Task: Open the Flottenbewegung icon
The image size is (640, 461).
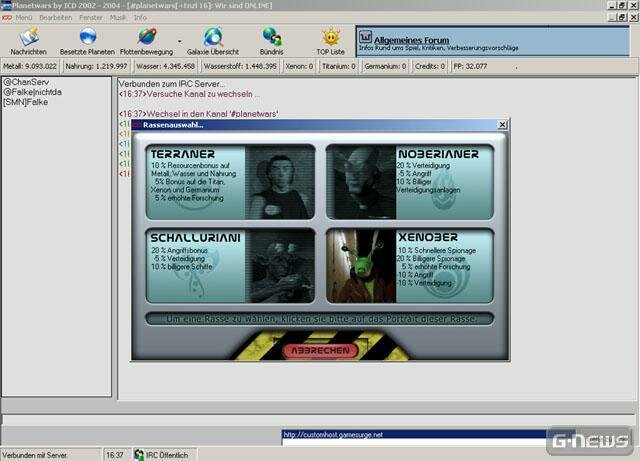Action: [147, 36]
